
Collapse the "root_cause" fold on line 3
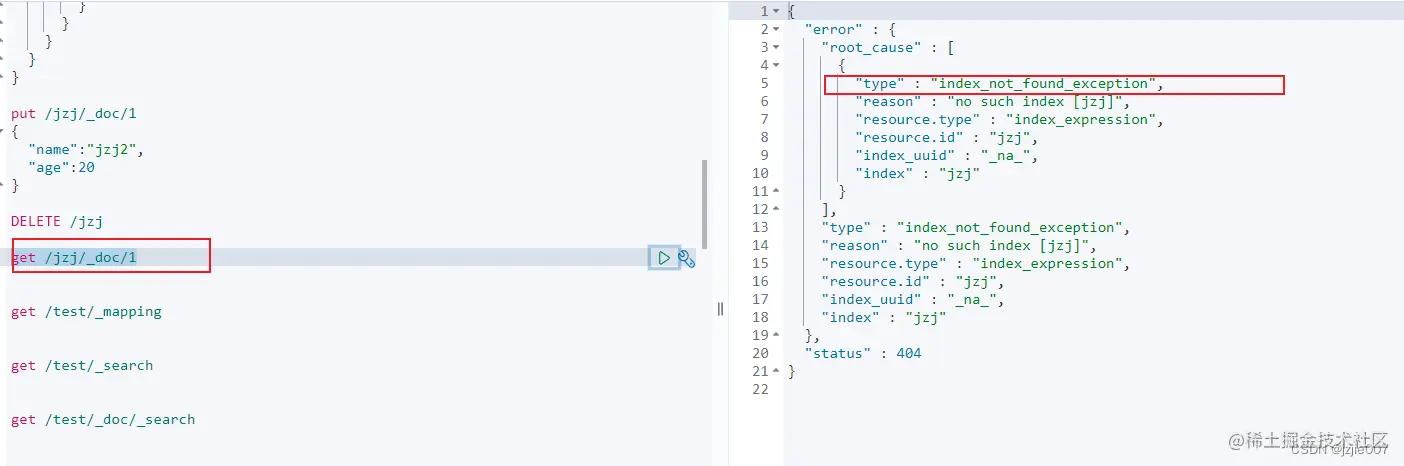pos(777,47)
